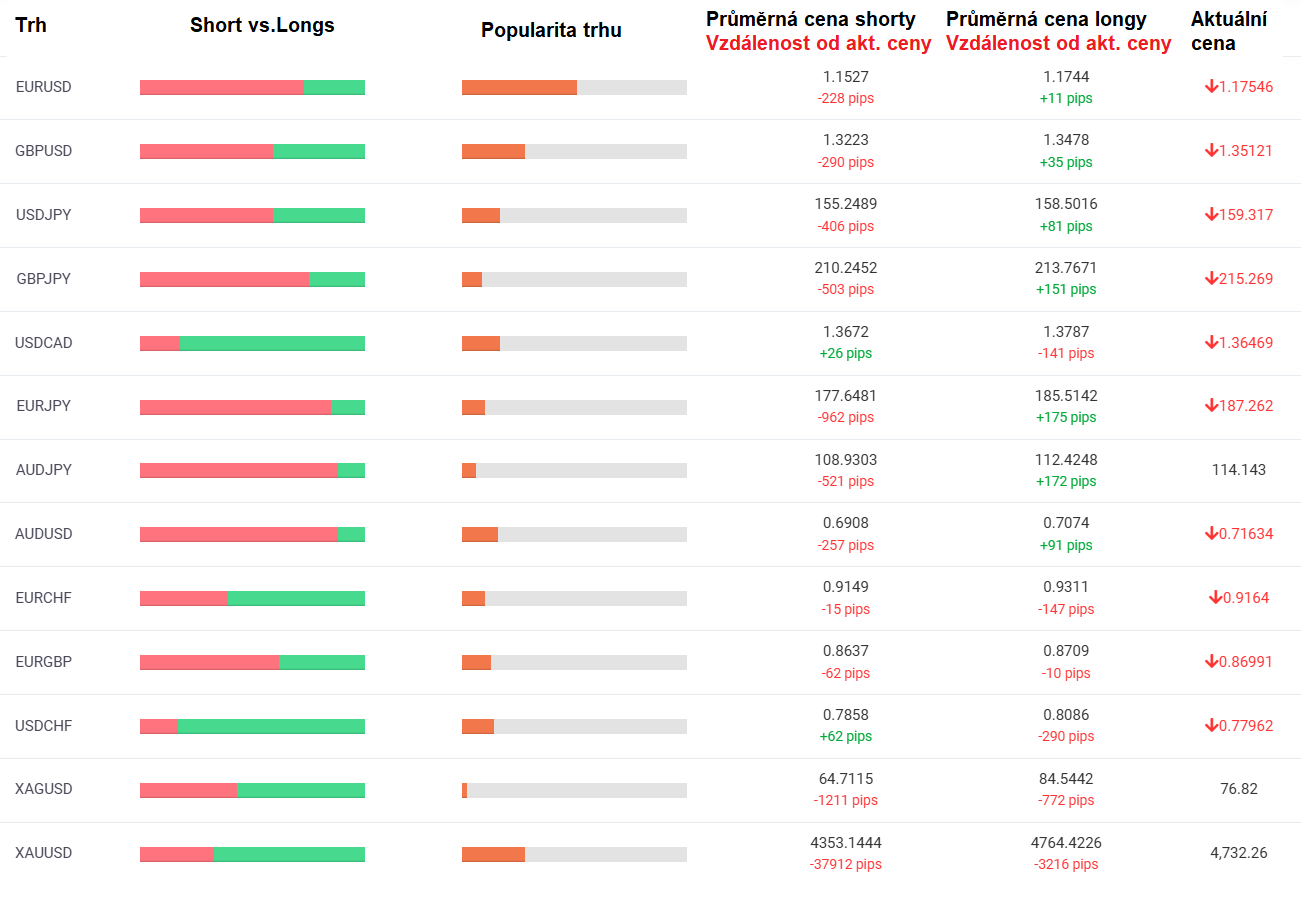Click the Popularita trhu column header
This screenshot has width=1301, height=897.
[551, 30]
